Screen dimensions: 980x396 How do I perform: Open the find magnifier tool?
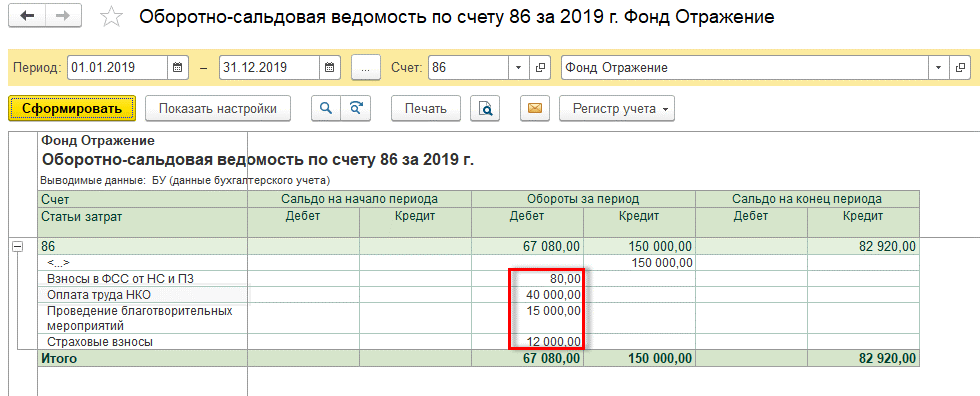[x=325, y=108]
